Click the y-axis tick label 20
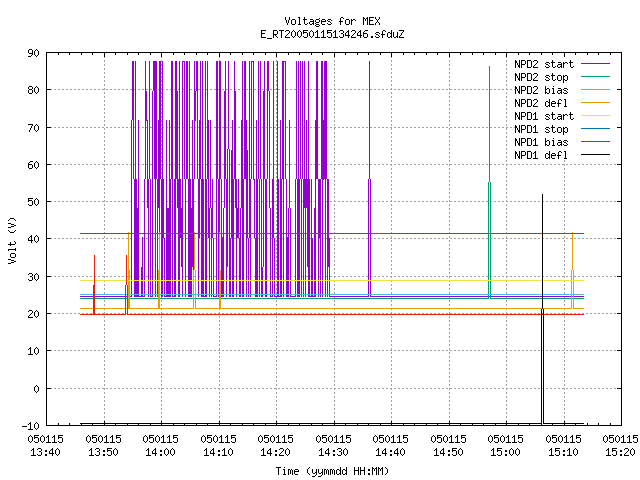Screen dimensions: 640x480 [33, 314]
